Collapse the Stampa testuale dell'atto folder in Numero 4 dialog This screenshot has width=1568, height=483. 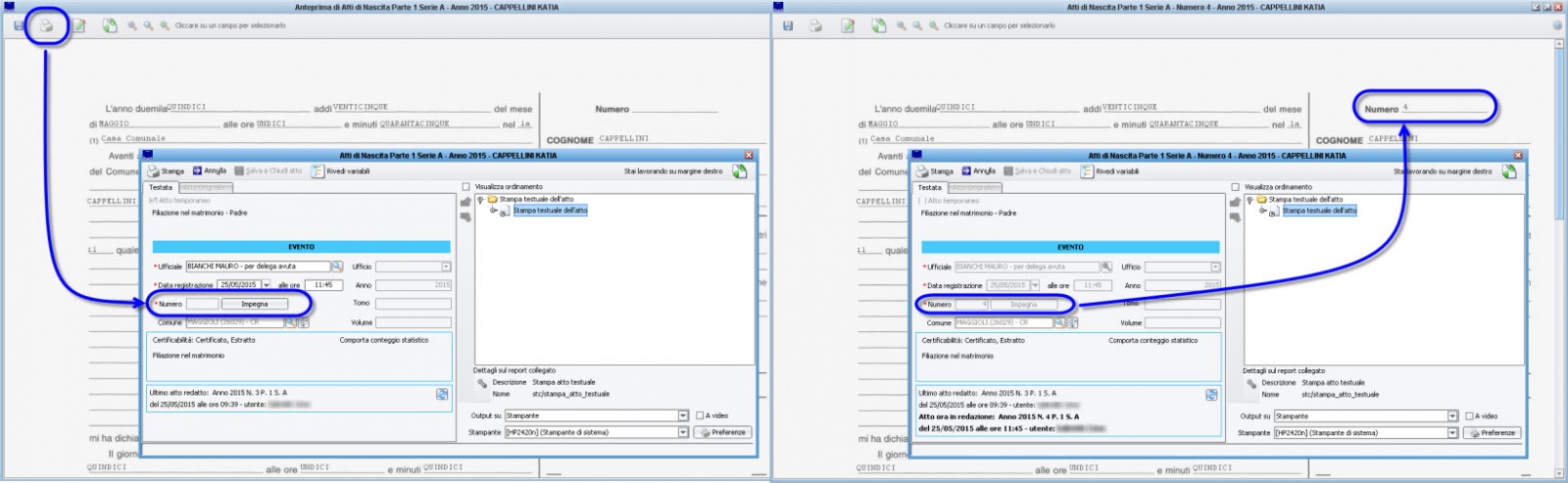1249,200
